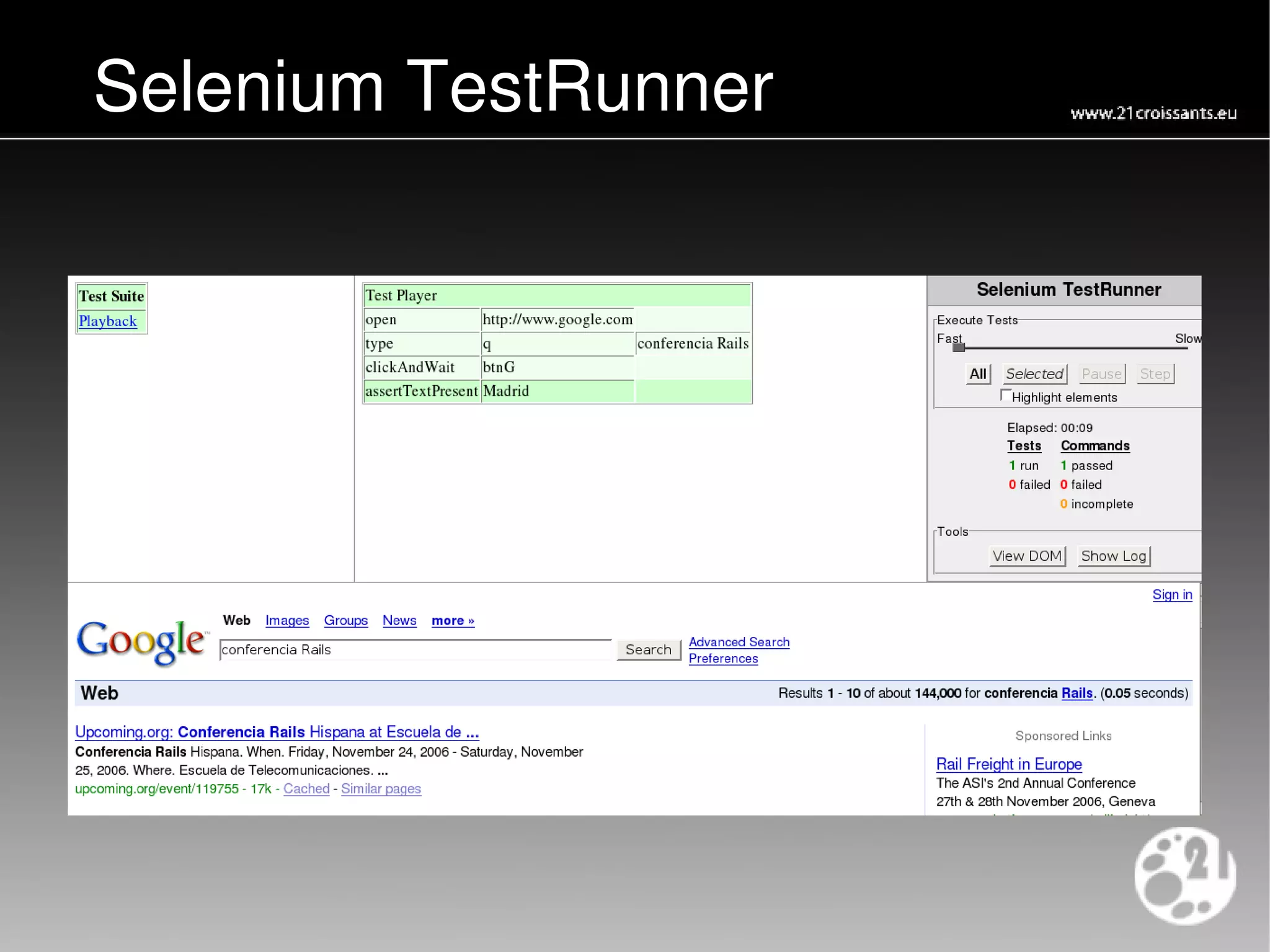Click the 'Test Suite' header cell
This screenshot has height=952, width=1270.
(x=111, y=296)
